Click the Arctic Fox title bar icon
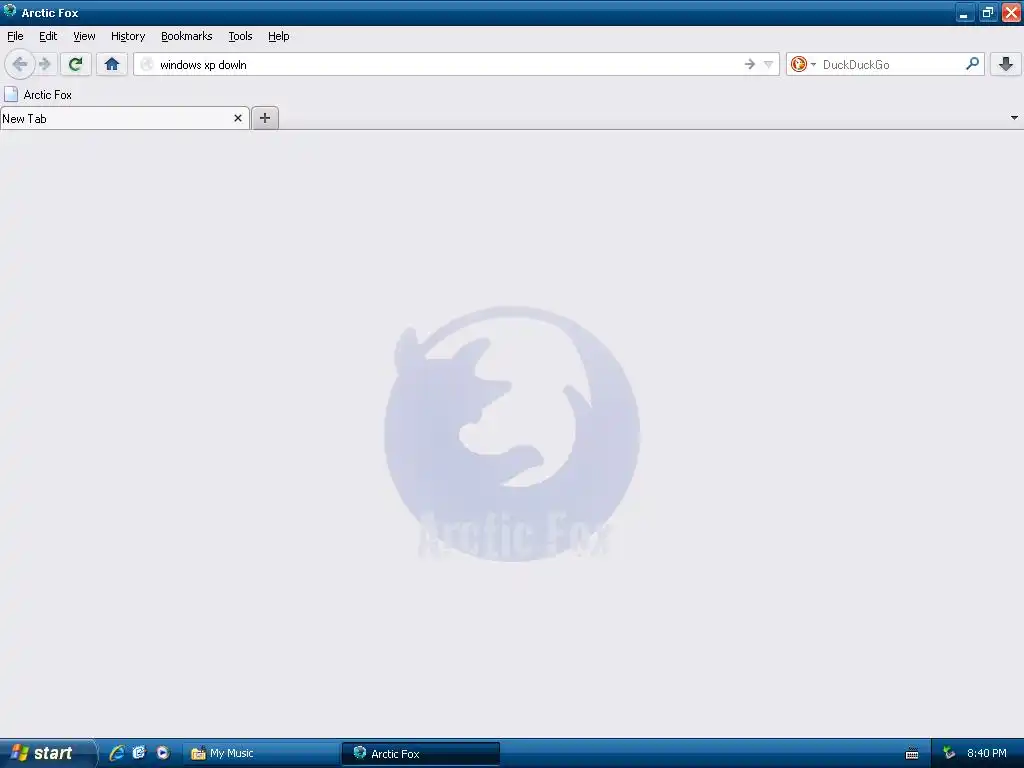The image size is (1024, 768). 10,11
